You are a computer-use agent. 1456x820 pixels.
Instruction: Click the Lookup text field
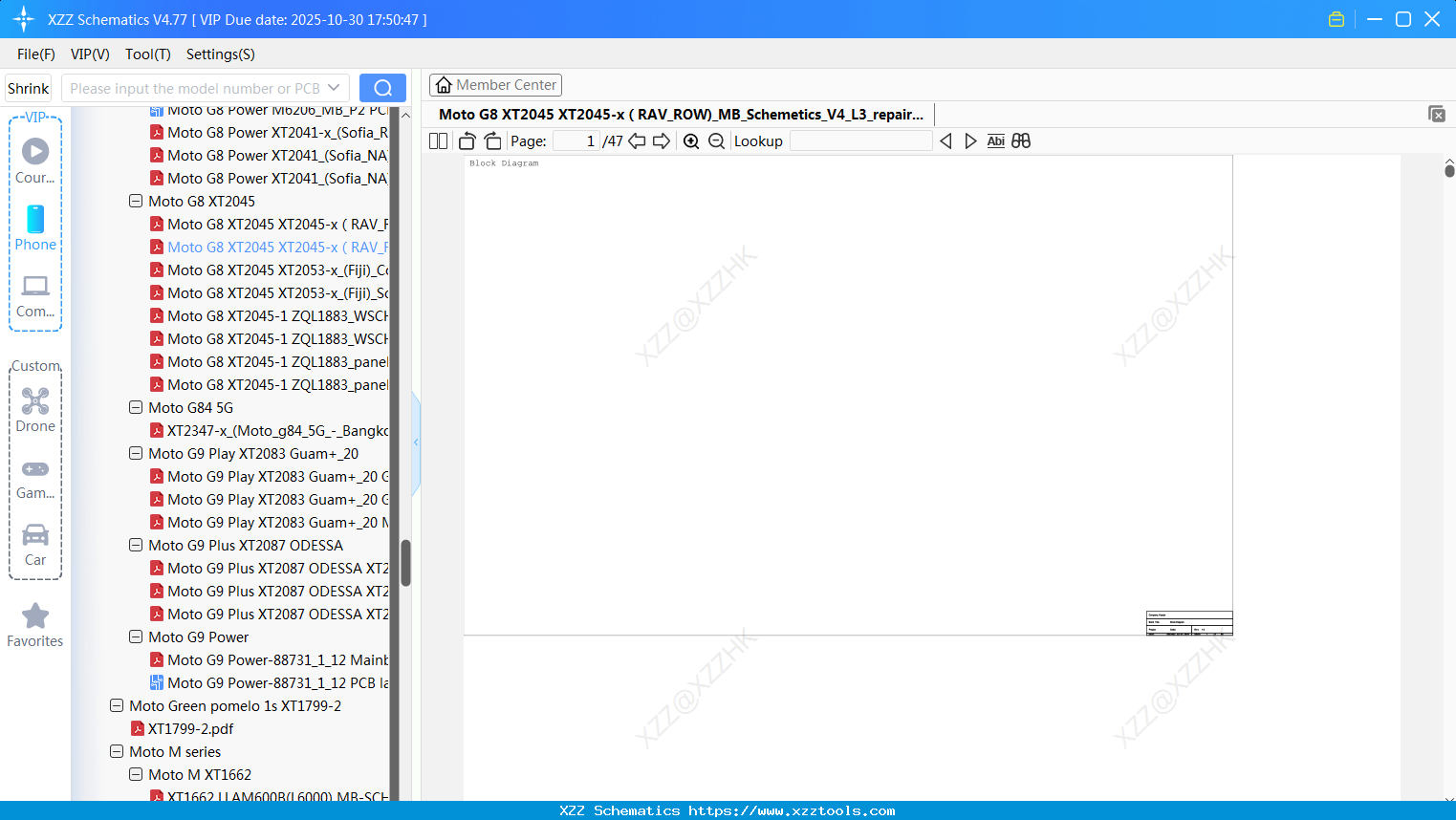click(860, 141)
